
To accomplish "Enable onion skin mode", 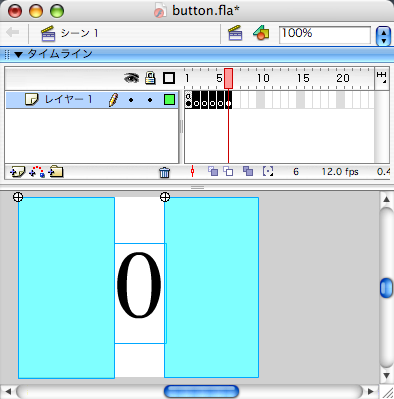I will click(213, 171).
